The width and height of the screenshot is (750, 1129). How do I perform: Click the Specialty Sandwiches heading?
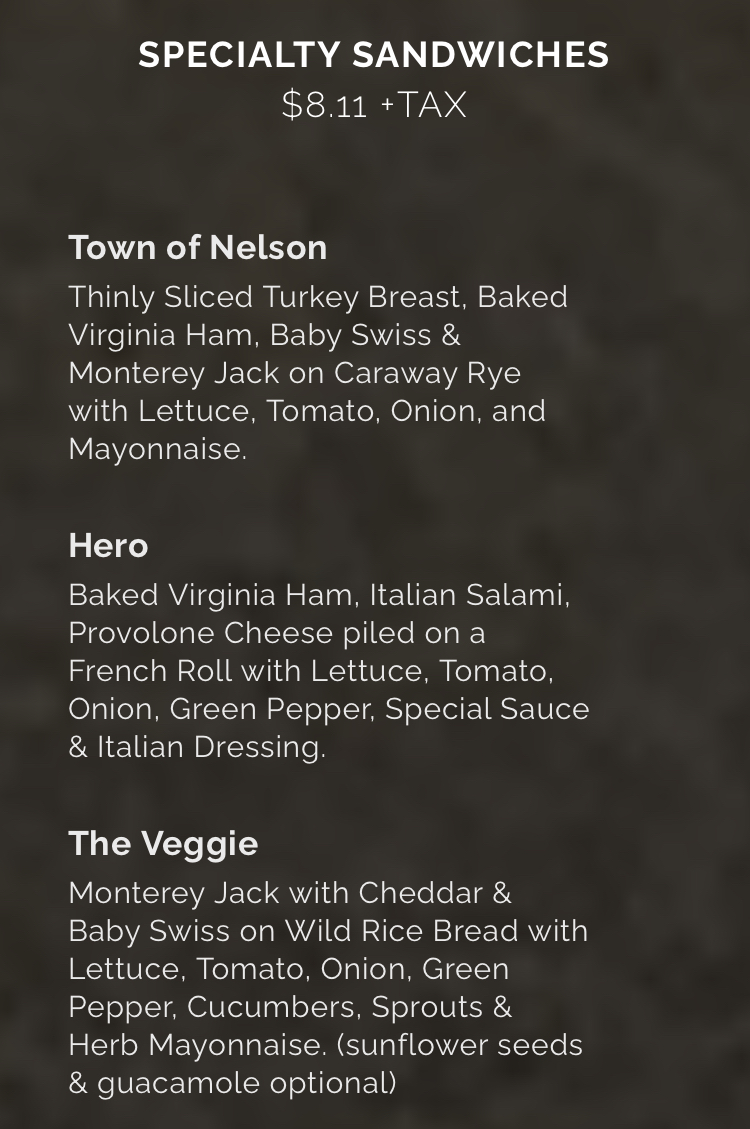(x=374, y=55)
